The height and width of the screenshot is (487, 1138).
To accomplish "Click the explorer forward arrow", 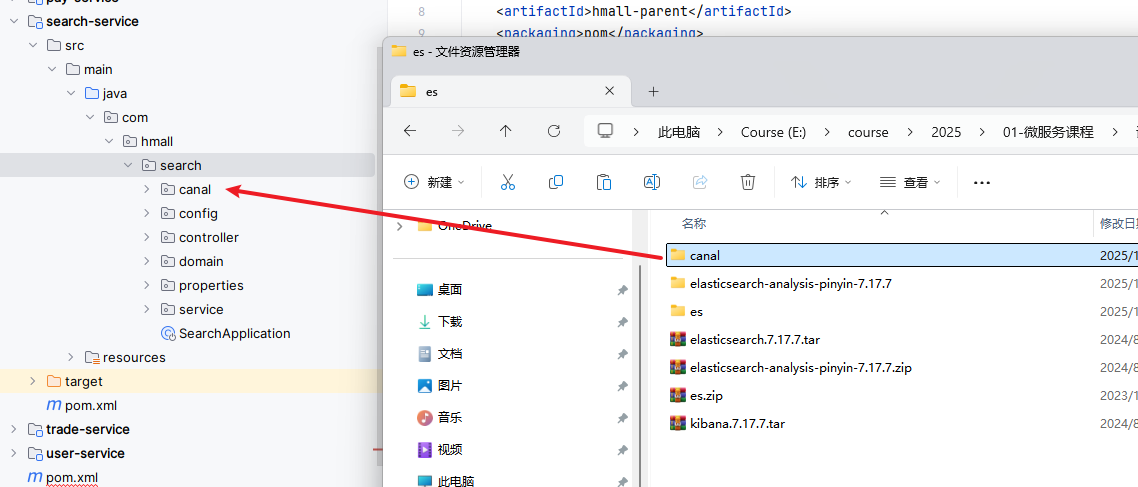I will [x=458, y=131].
